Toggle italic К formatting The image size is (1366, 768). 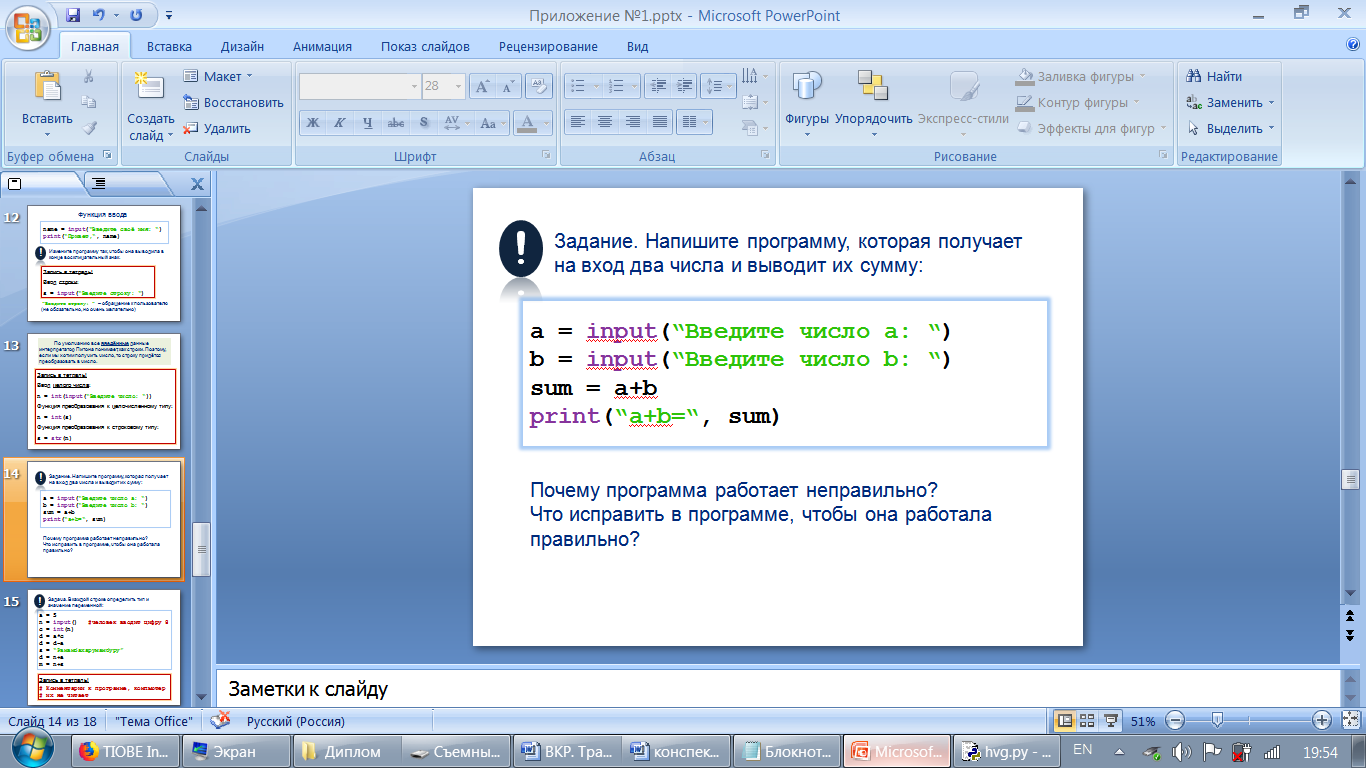(340, 123)
